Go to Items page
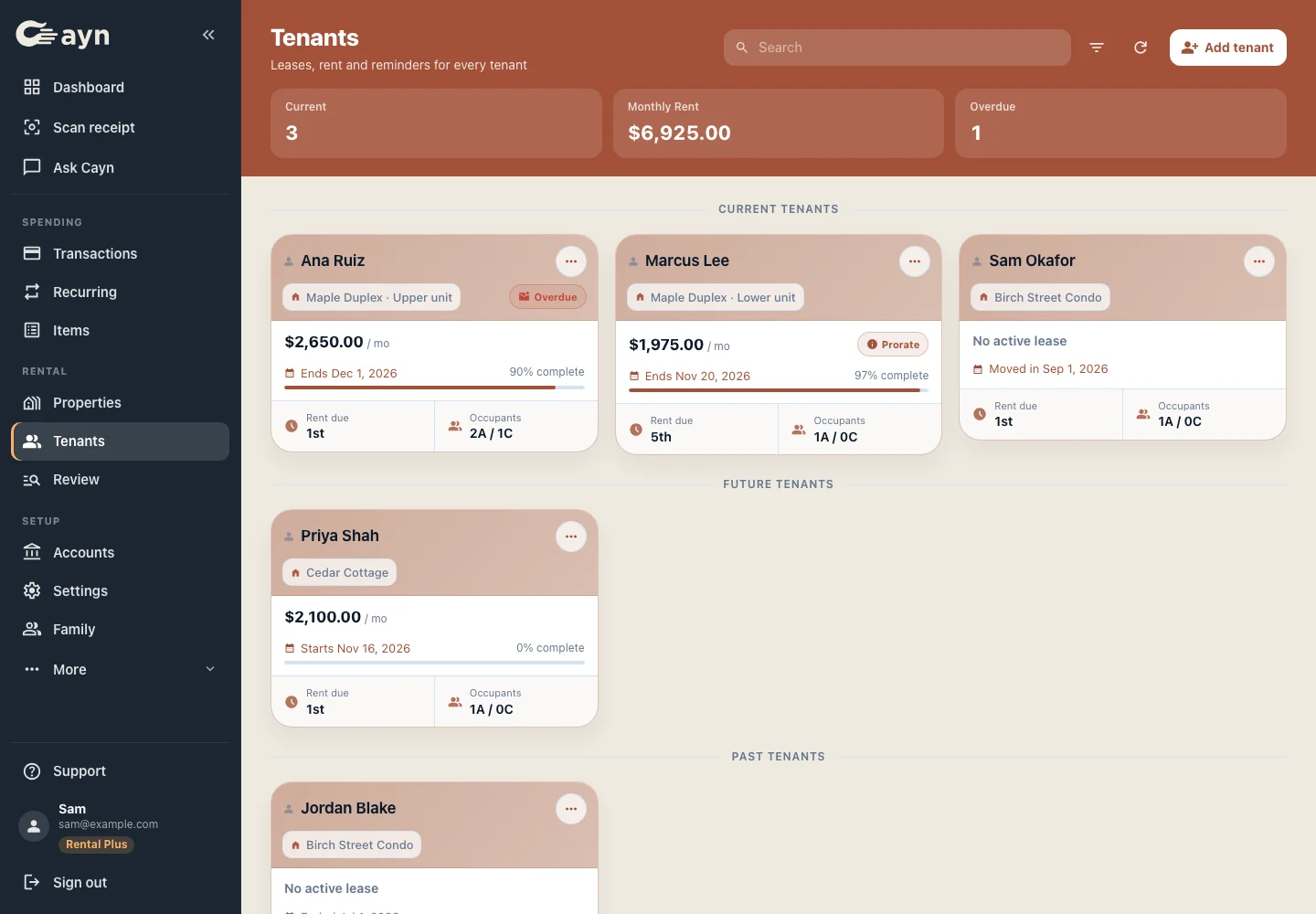The width and height of the screenshot is (1316, 914). (x=121, y=330)
